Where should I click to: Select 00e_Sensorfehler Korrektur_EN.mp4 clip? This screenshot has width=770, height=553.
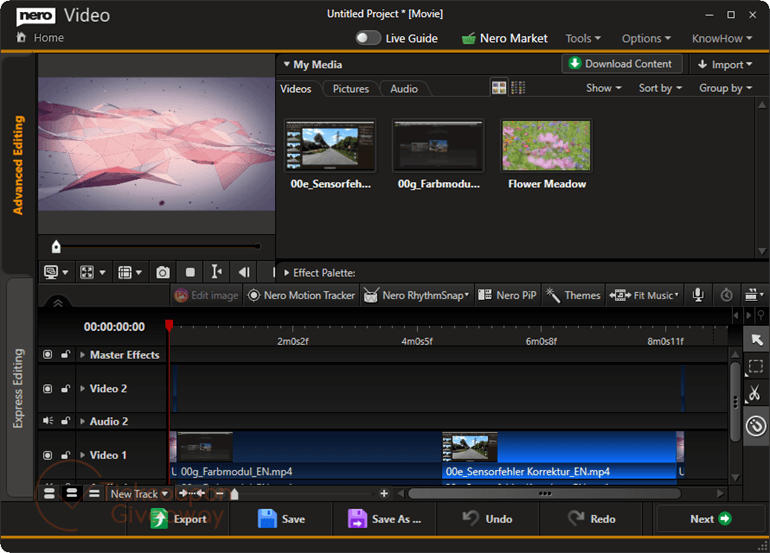559,455
